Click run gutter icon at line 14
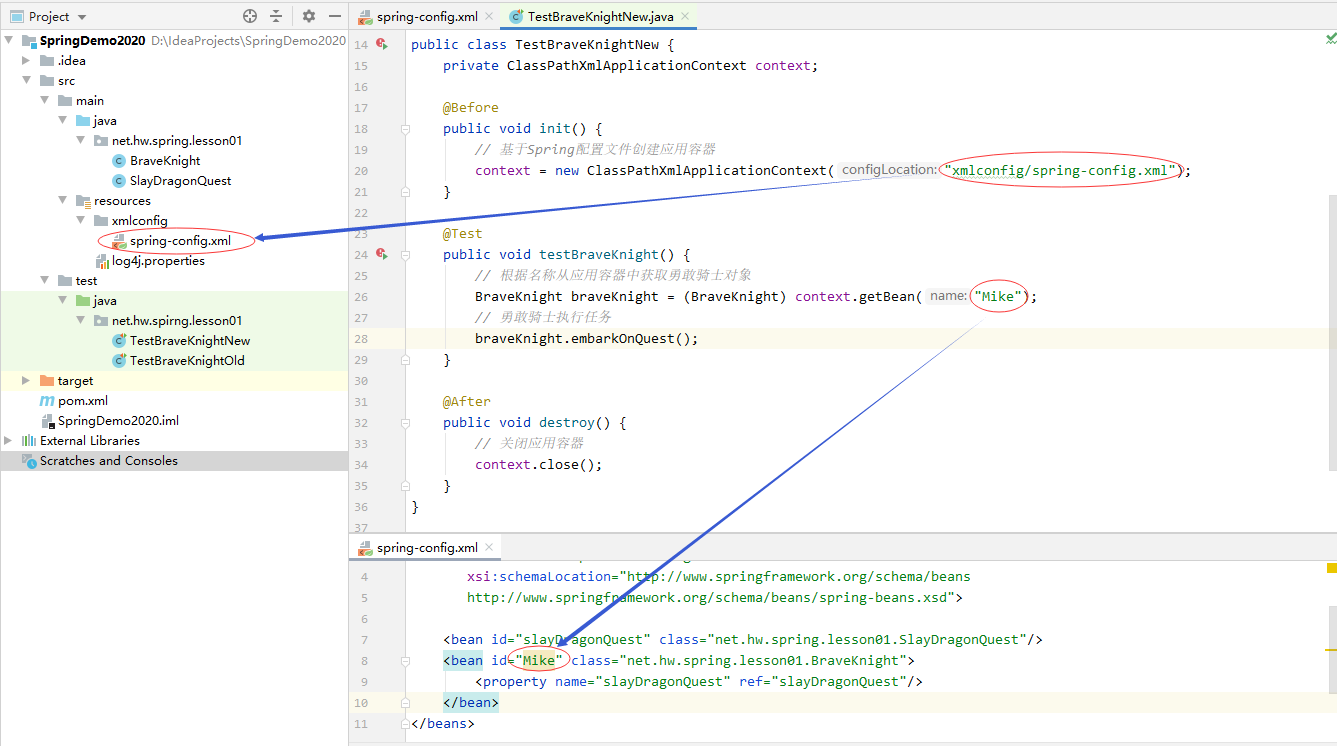Screen dimensions: 1337x746 click(382, 45)
